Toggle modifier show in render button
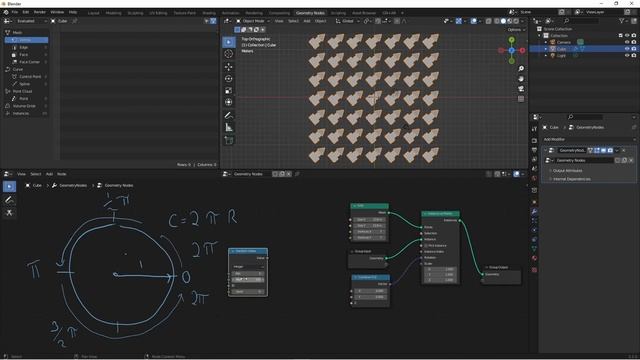Image resolution: width=640 pixels, height=360 pixels. [610, 150]
